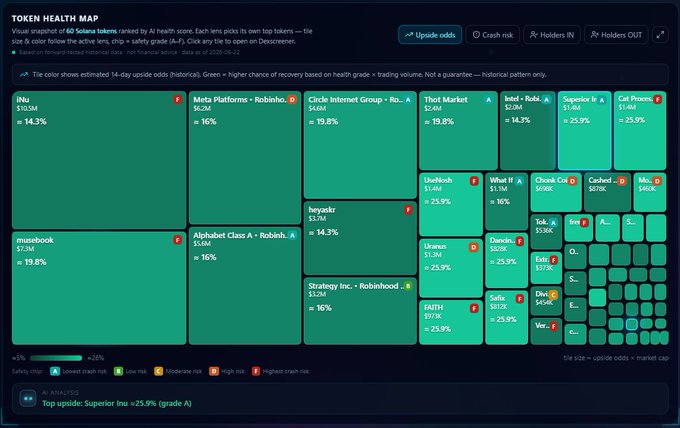Open the musebook $7.3M value
This screenshot has height=428, width=680.
coord(25,249)
